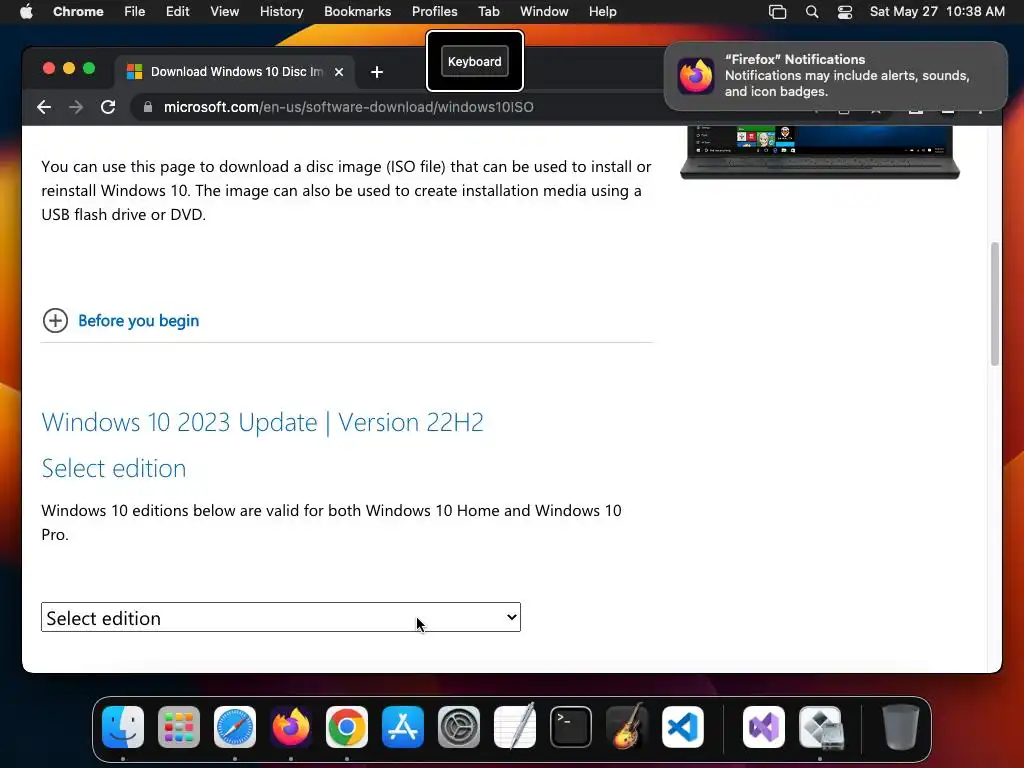1024x768 pixels.
Task: Open Chrome icon in the Dock
Action: pyautogui.click(x=347, y=726)
